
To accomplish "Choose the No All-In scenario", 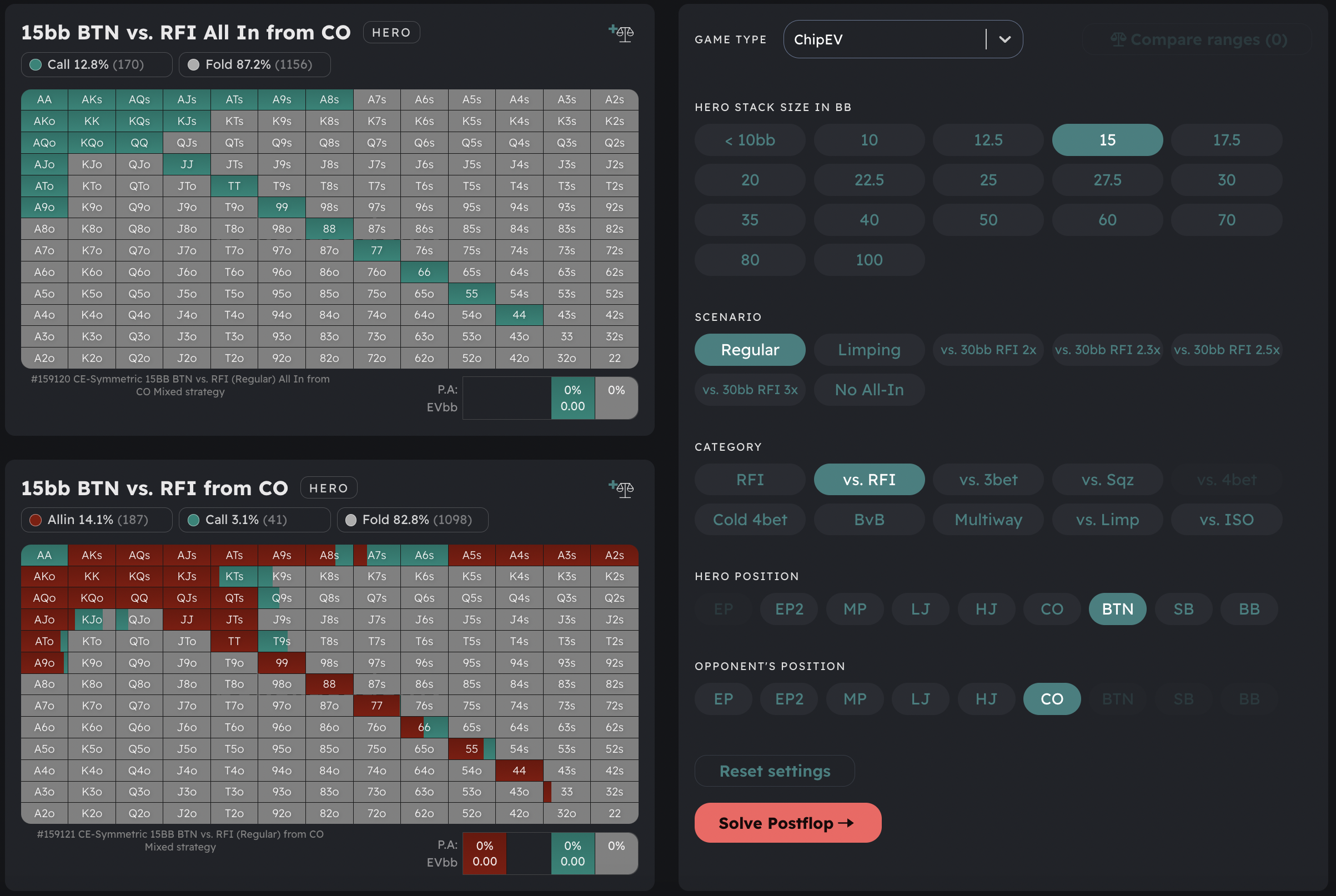I will tap(868, 389).
